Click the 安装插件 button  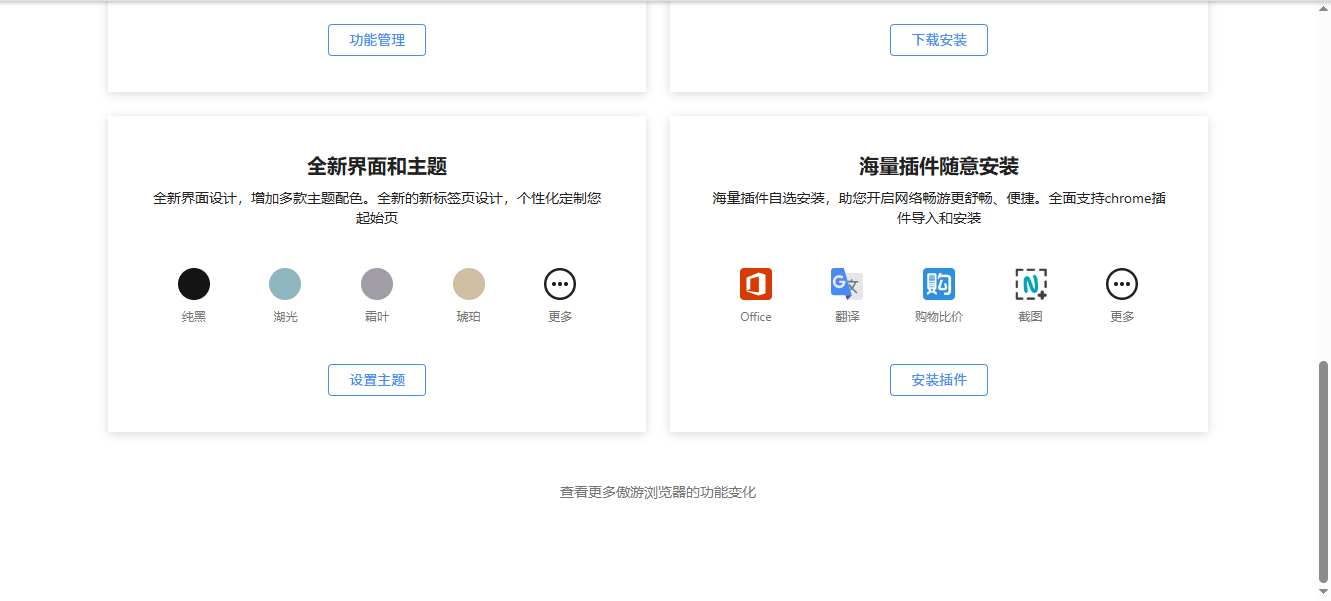tap(939, 380)
